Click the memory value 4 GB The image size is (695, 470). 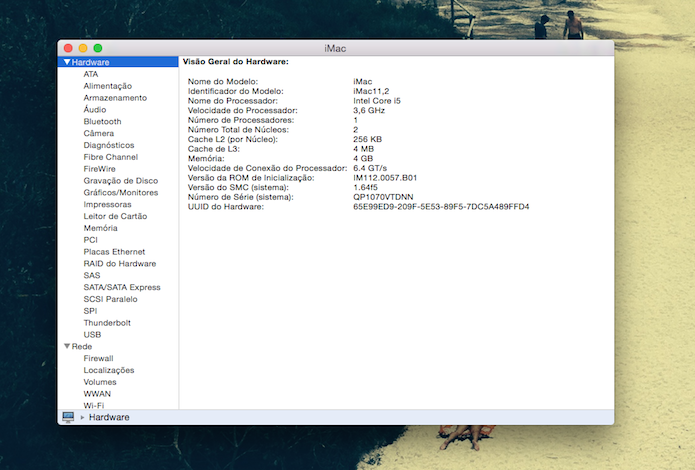pos(363,159)
